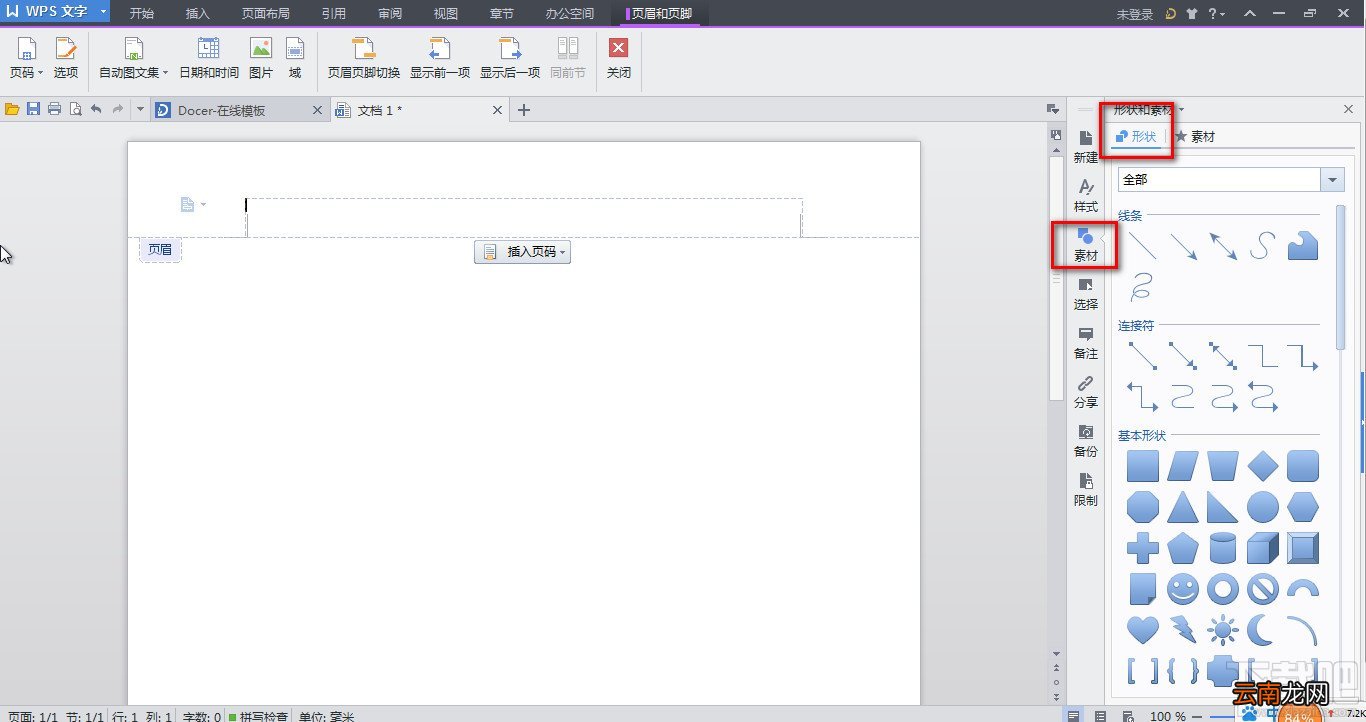This screenshot has width=1366, height=722.
Task: Open the 选择 selection pane in sidebar
Action: pos(1086,294)
